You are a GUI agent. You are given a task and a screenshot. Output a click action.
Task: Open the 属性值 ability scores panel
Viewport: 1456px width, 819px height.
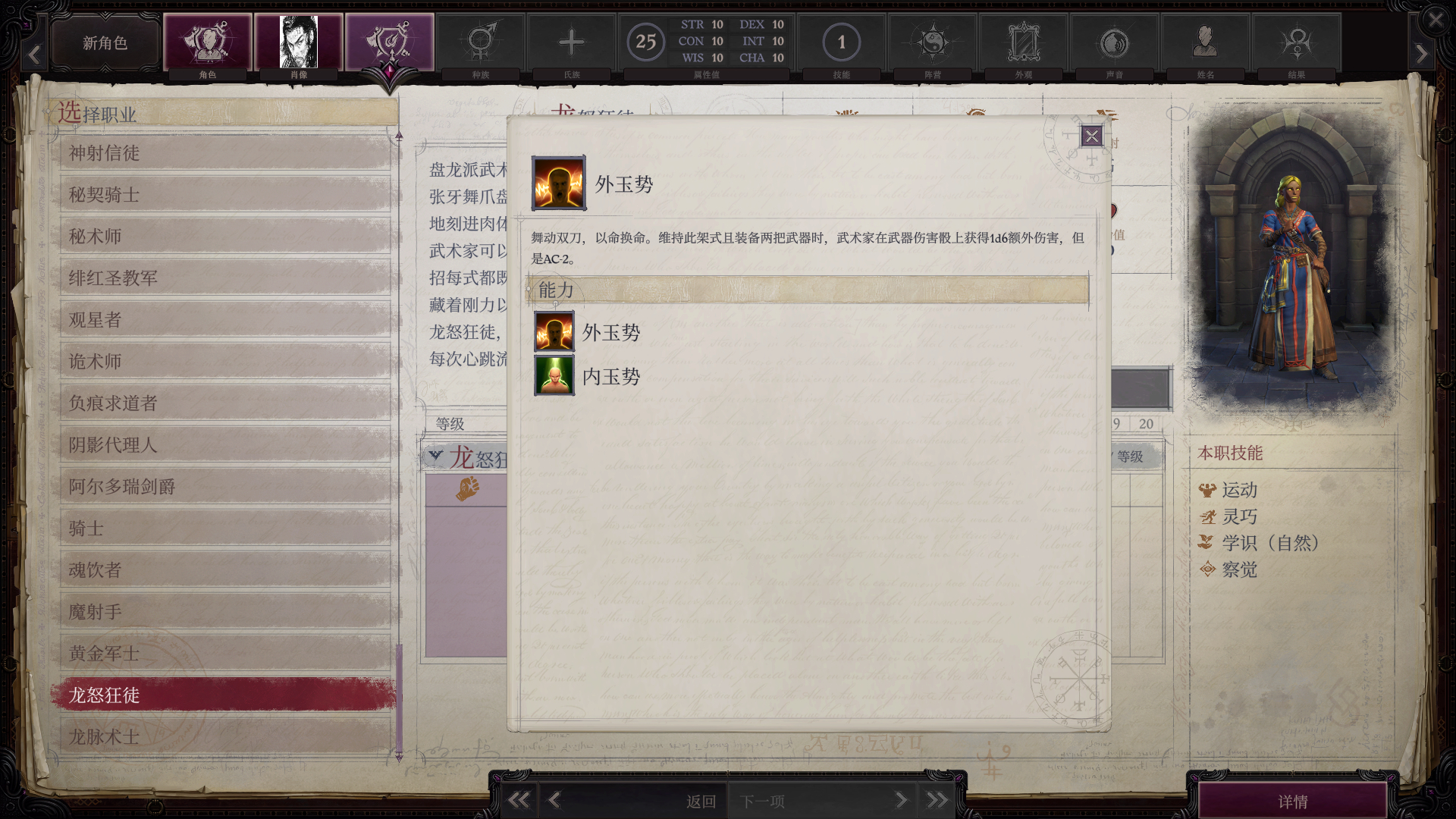(707, 42)
